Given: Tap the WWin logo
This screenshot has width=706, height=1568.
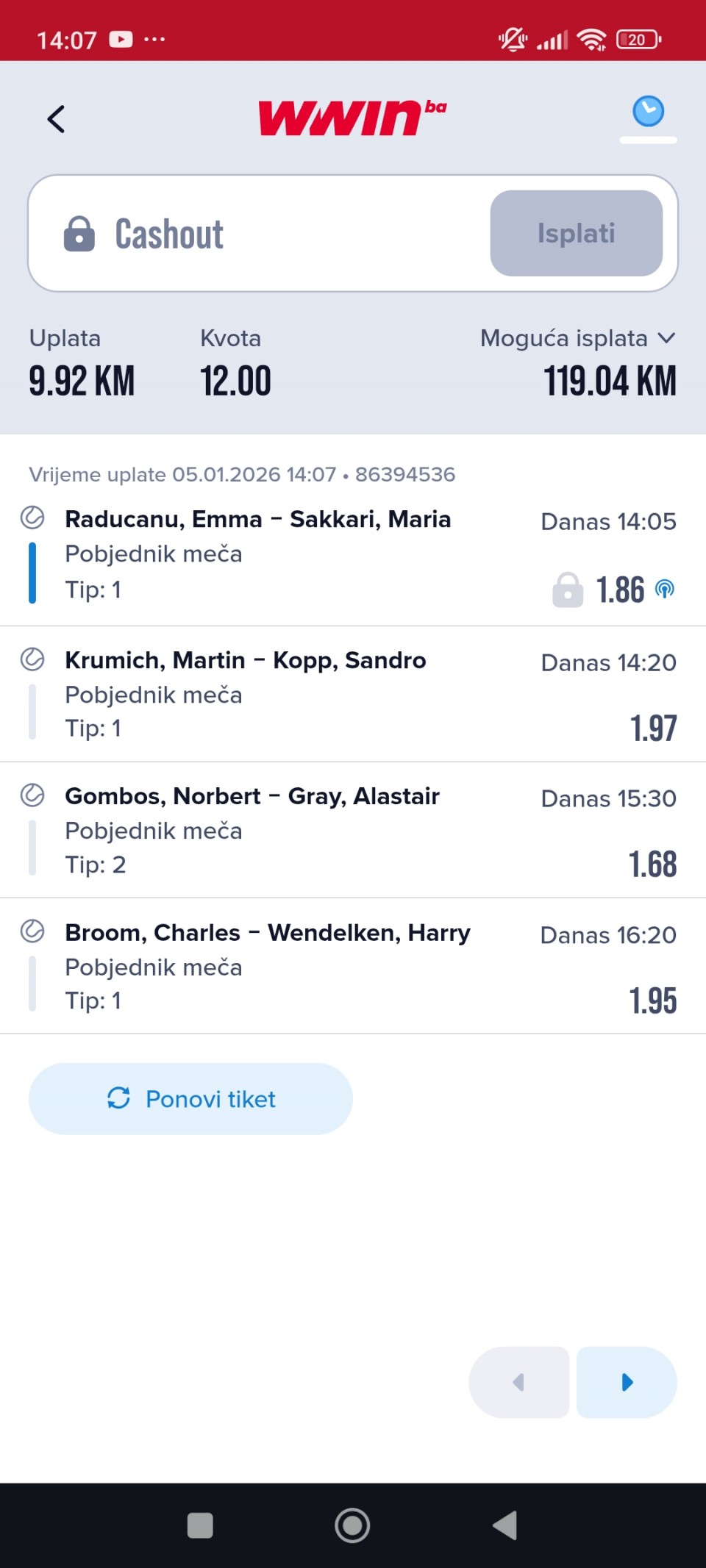Looking at the screenshot, I should (x=352, y=118).
